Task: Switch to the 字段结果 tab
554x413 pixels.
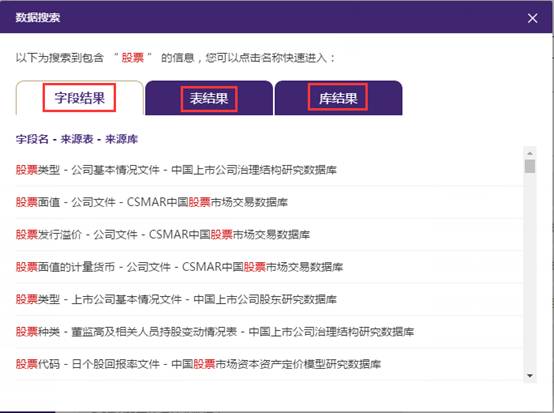Action: pos(79,98)
